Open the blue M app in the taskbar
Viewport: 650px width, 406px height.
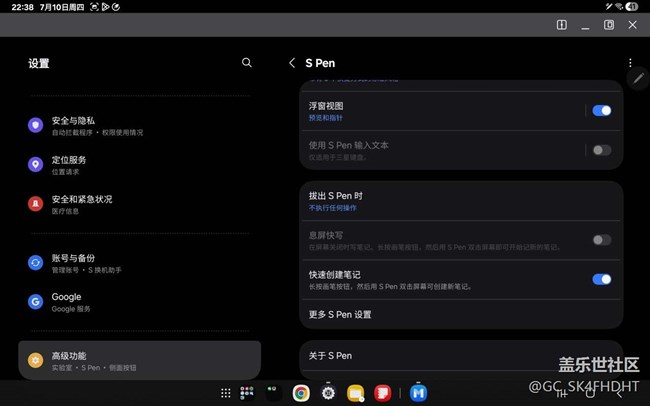coord(418,393)
